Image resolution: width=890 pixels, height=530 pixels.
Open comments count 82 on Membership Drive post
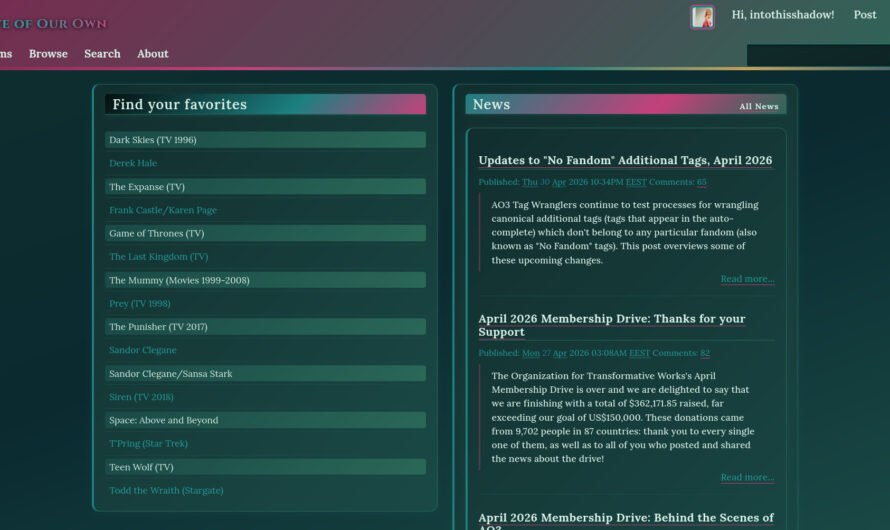click(705, 353)
